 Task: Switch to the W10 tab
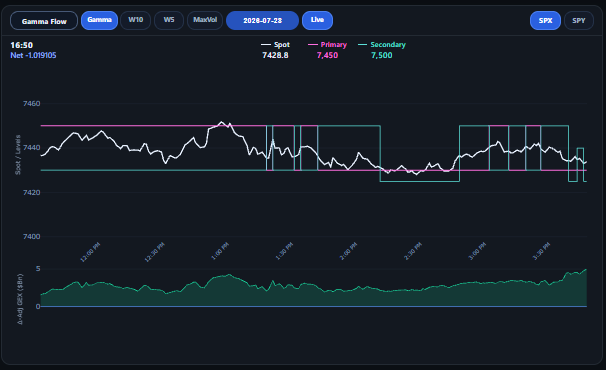[x=135, y=20]
